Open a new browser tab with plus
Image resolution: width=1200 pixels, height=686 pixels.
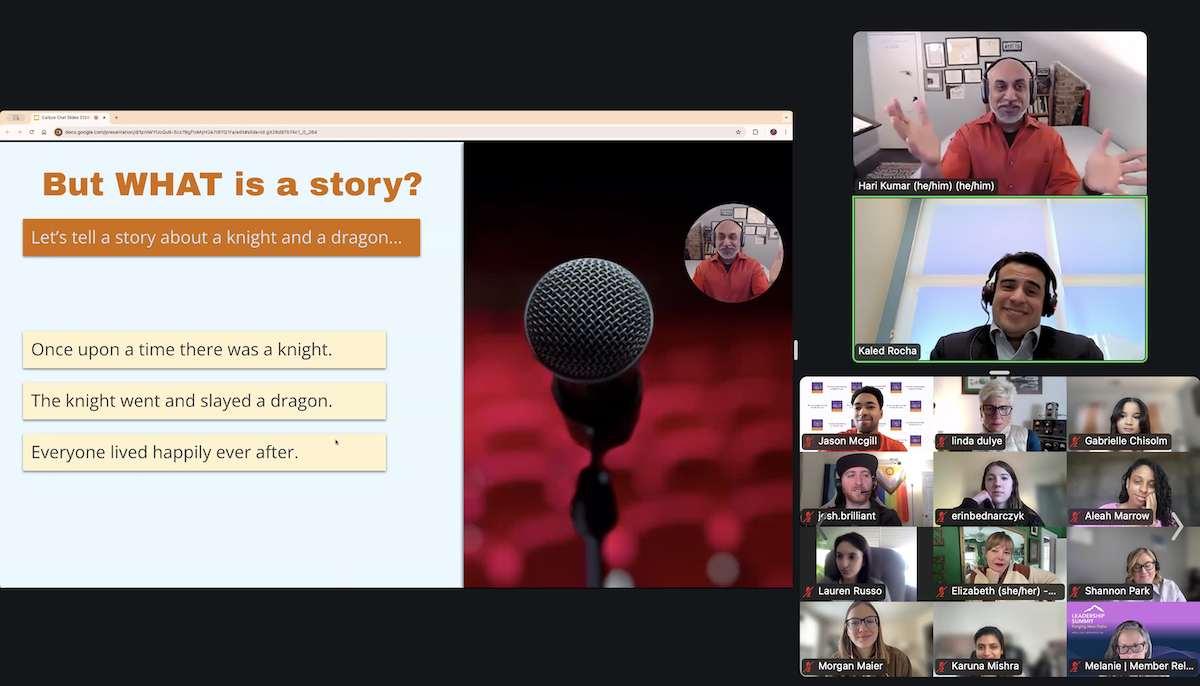pyautogui.click(x=116, y=117)
